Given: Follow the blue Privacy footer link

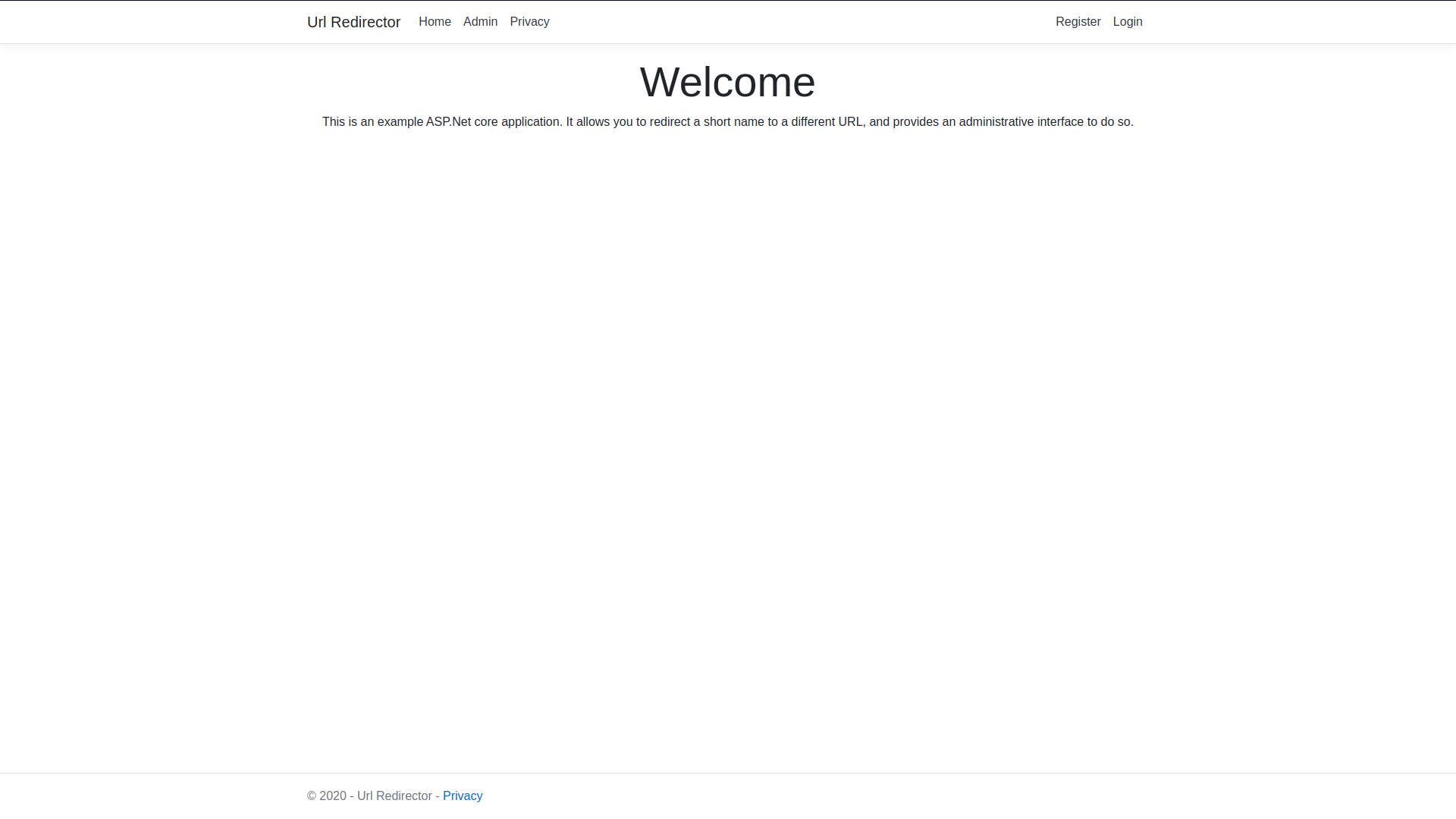Looking at the screenshot, I should (463, 795).
